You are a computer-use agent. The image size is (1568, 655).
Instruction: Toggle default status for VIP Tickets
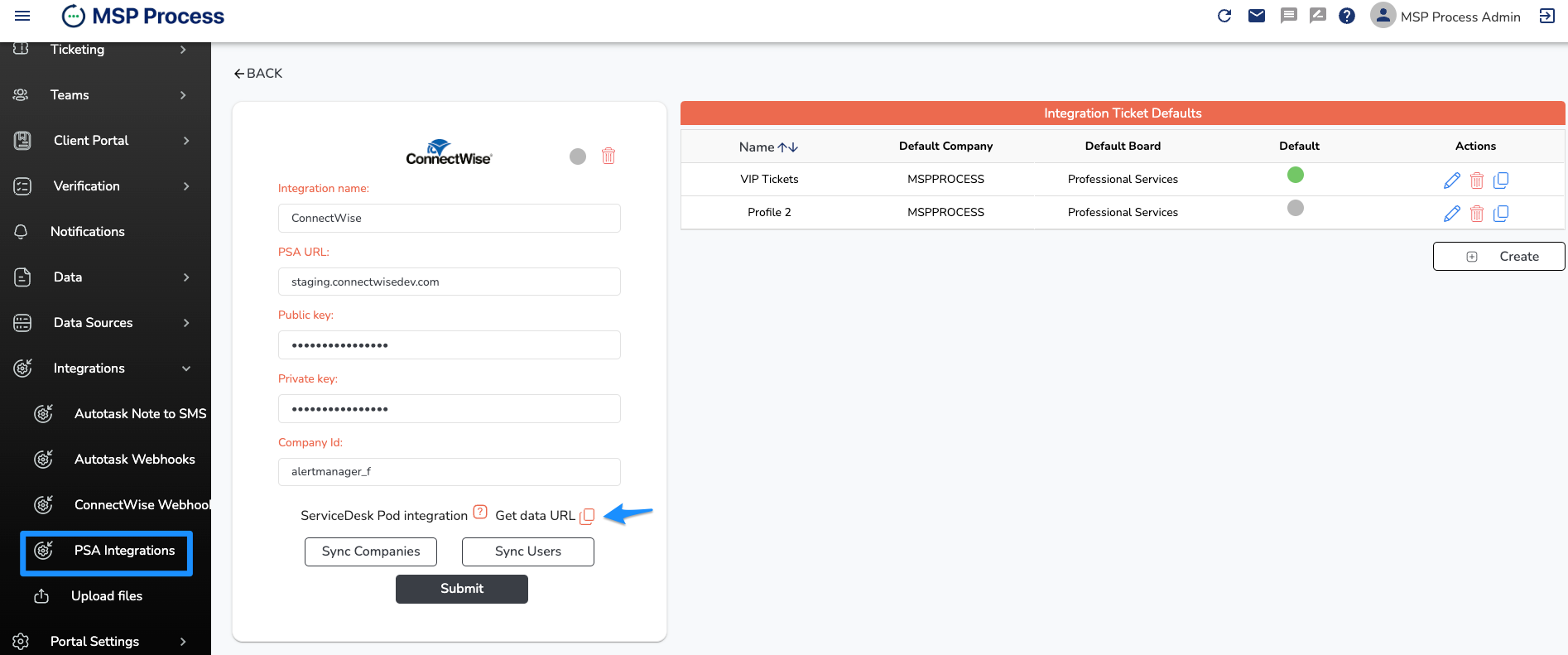[1296, 175]
